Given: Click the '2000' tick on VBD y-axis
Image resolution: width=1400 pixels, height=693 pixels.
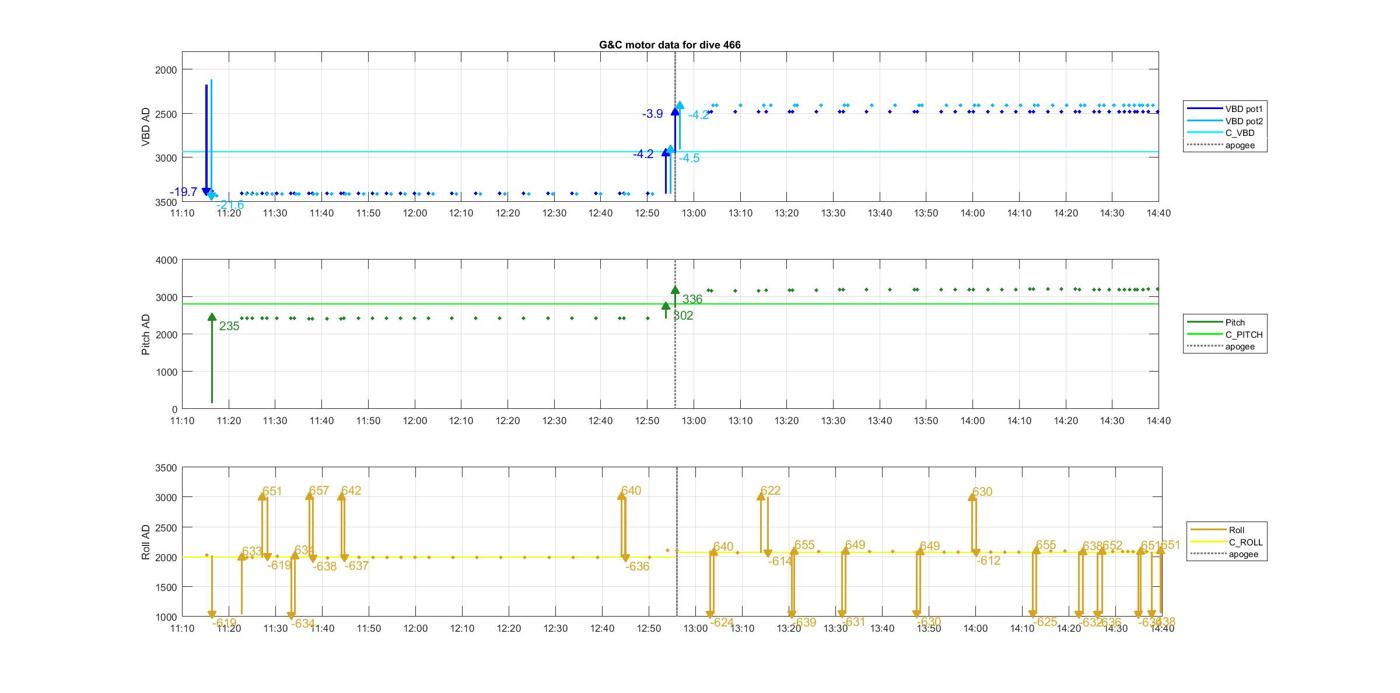Looking at the screenshot, I should point(166,70).
